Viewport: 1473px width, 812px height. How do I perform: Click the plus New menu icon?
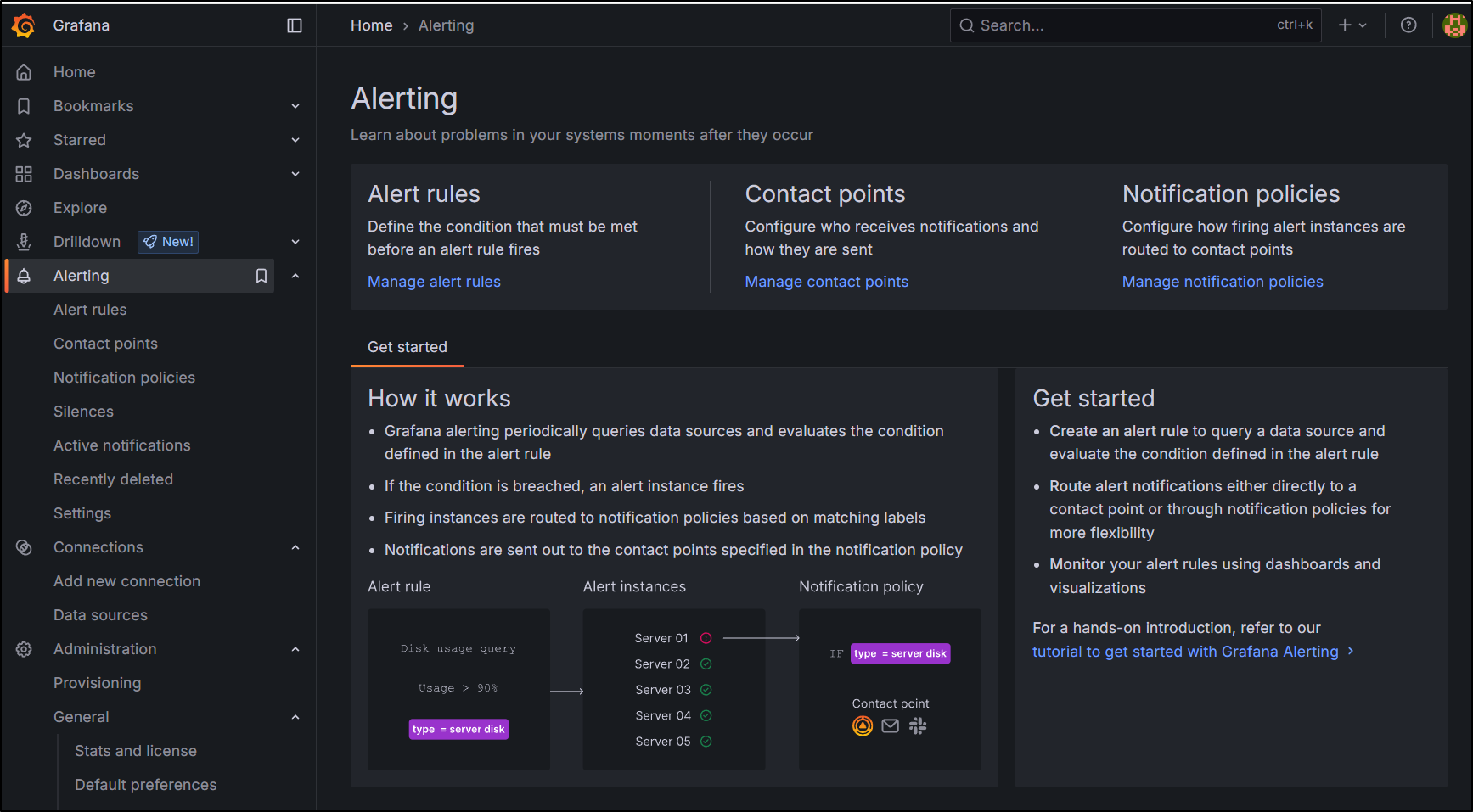(x=1352, y=25)
